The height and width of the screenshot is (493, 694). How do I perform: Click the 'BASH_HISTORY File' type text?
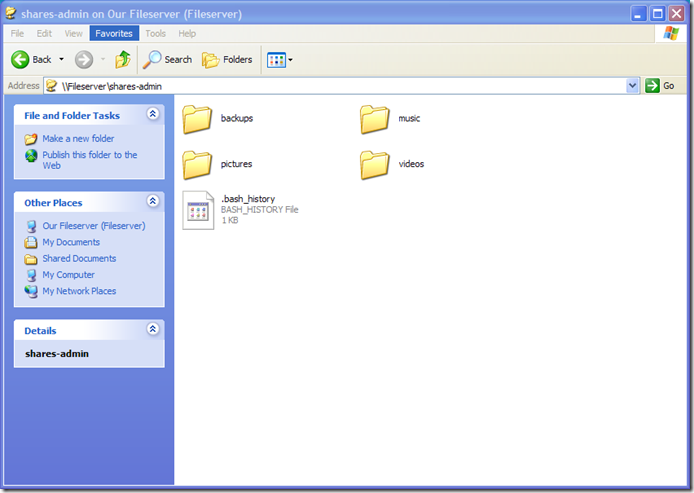tap(259, 209)
